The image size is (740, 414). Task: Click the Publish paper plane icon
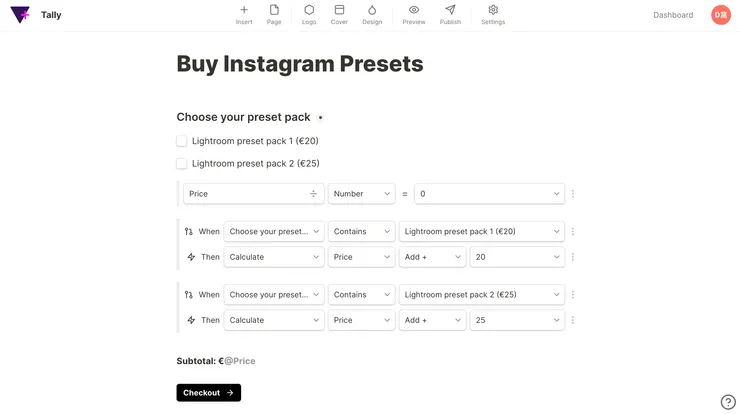(x=450, y=10)
